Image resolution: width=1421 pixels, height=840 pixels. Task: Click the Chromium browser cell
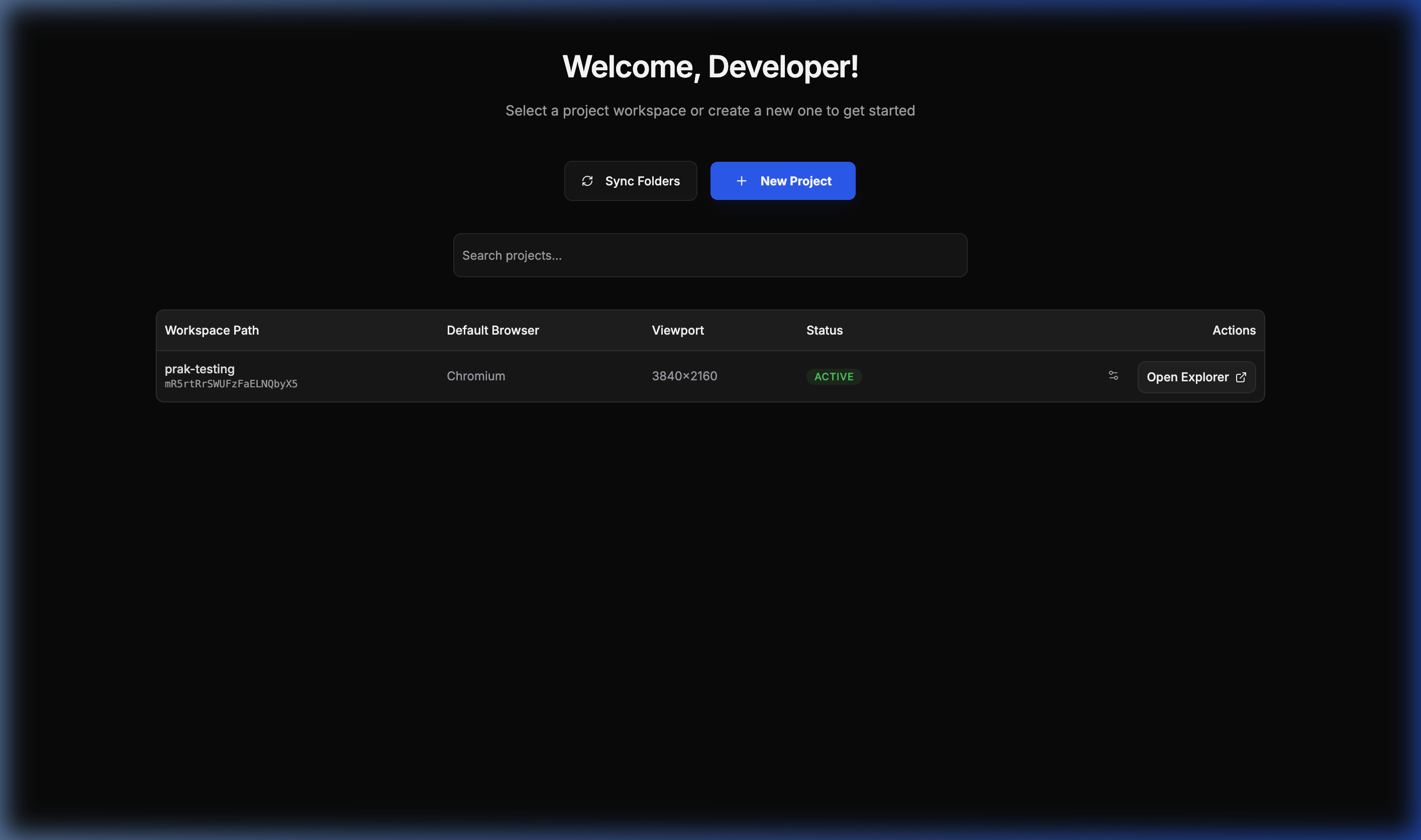475,376
